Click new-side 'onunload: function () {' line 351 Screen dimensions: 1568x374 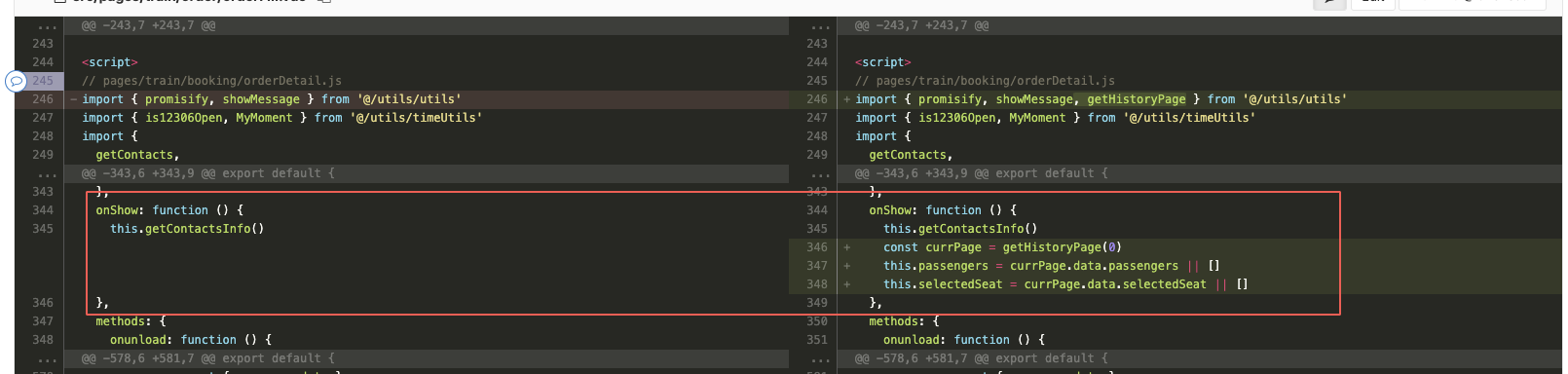964,340
